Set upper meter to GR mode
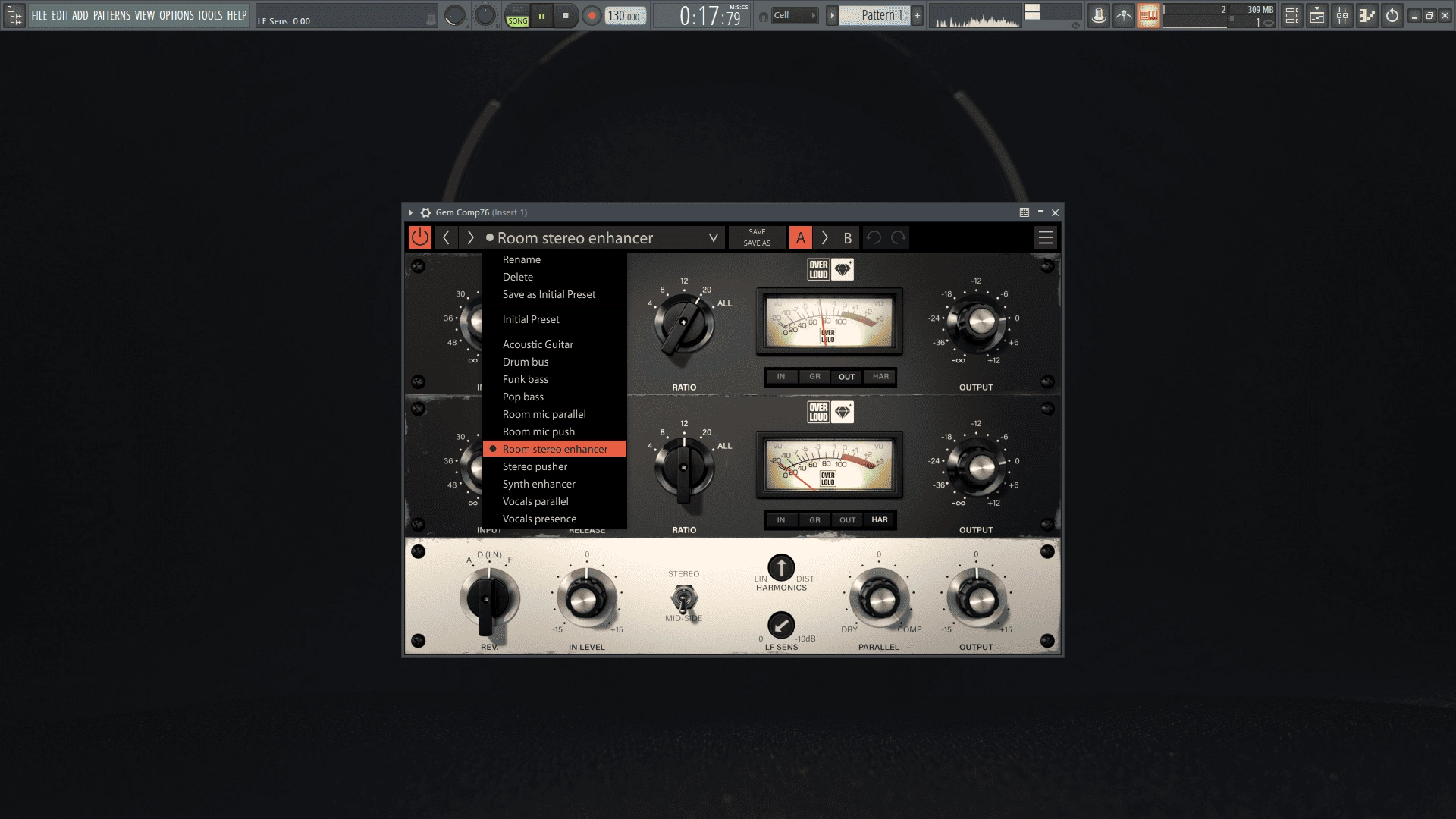 [814, 377]
